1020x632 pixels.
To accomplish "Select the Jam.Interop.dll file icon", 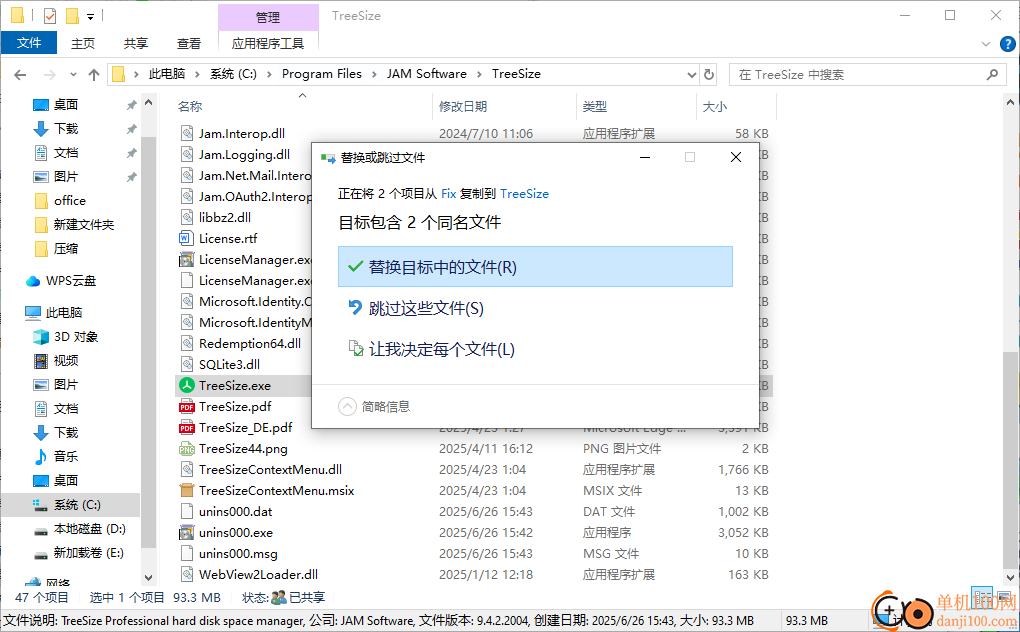I will [x=187, y=134].
